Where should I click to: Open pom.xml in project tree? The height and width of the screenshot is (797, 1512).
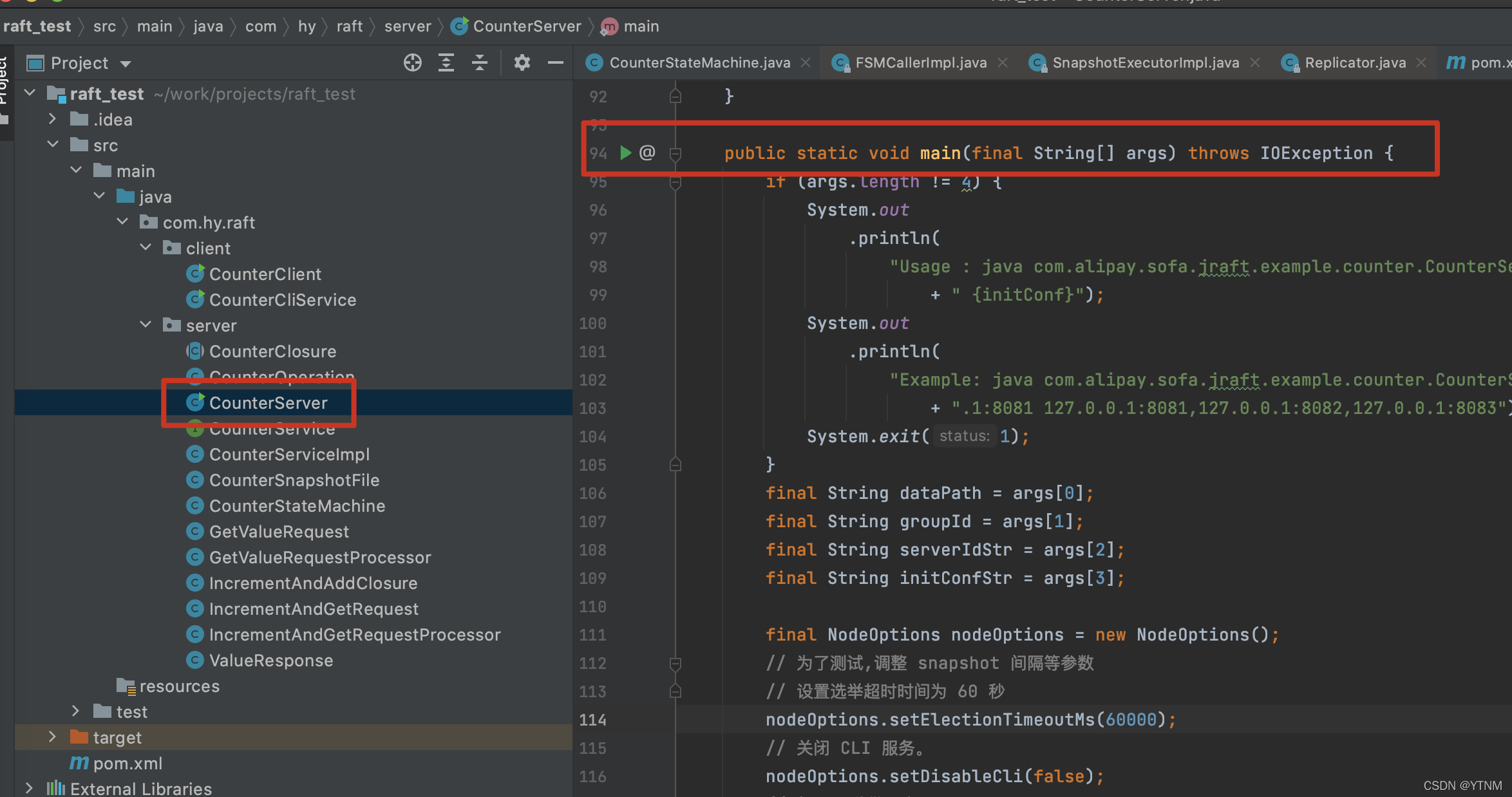pyautogui.click(x=128, y=764)
